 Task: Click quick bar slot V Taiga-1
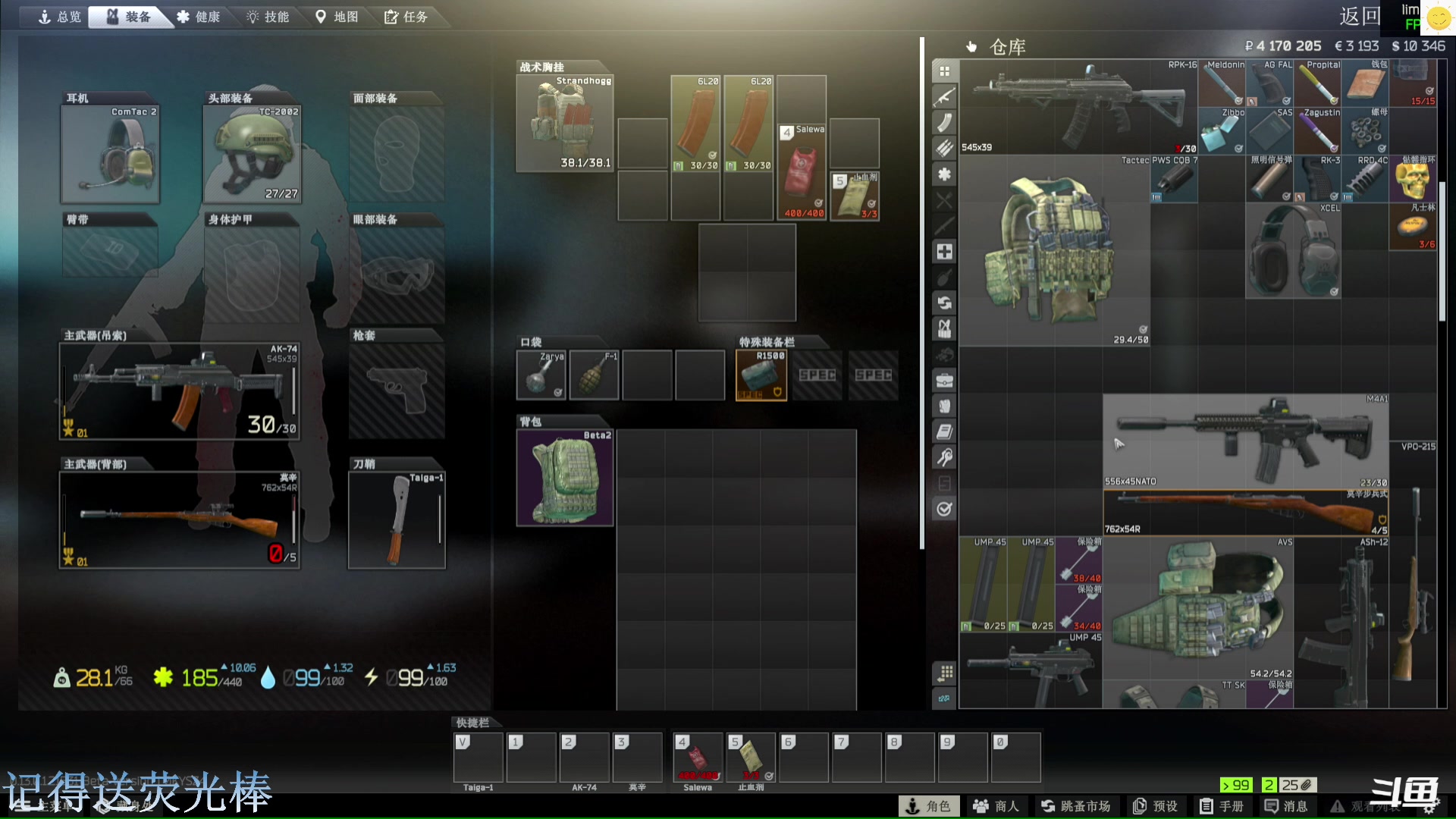click(x=479, y=758)
